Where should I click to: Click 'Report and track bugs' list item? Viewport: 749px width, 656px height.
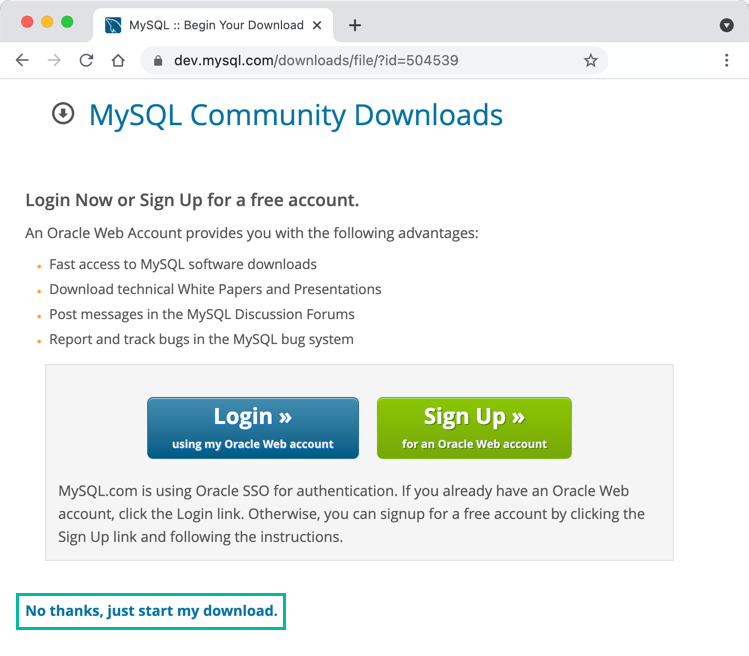pyautogui.click(x=201, y=339)
